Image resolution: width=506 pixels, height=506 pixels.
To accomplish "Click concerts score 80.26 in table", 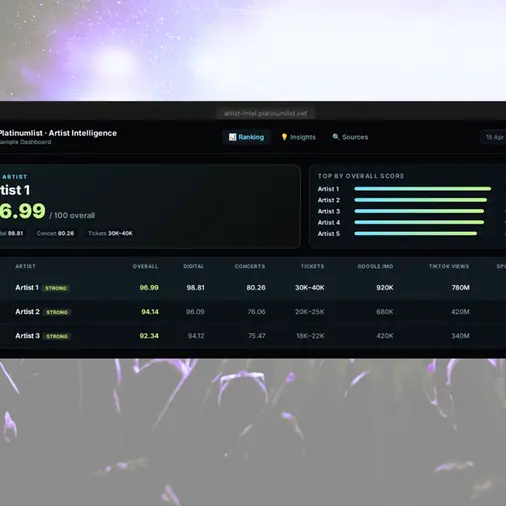I will point(256,287).
